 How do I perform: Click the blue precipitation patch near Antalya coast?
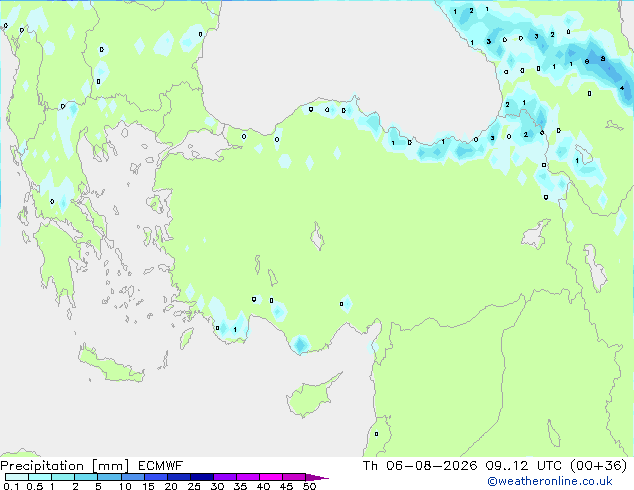[300, 344]
